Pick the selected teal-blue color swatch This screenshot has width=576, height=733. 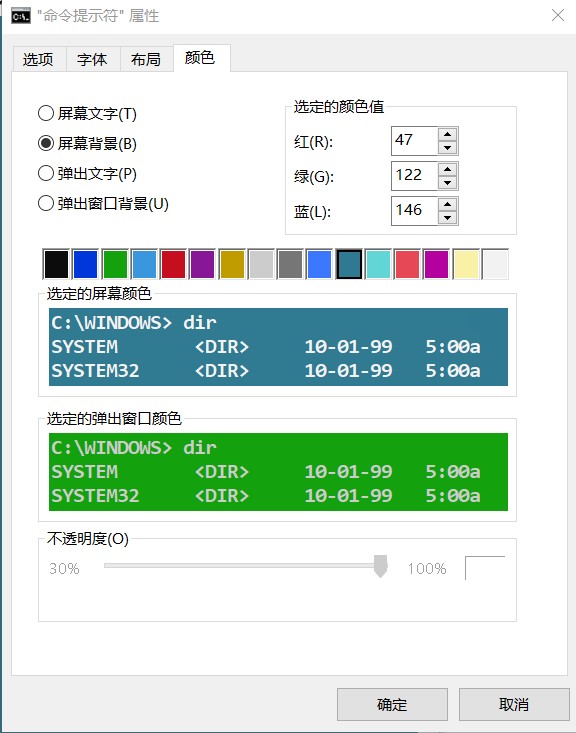tap(349, 264)
